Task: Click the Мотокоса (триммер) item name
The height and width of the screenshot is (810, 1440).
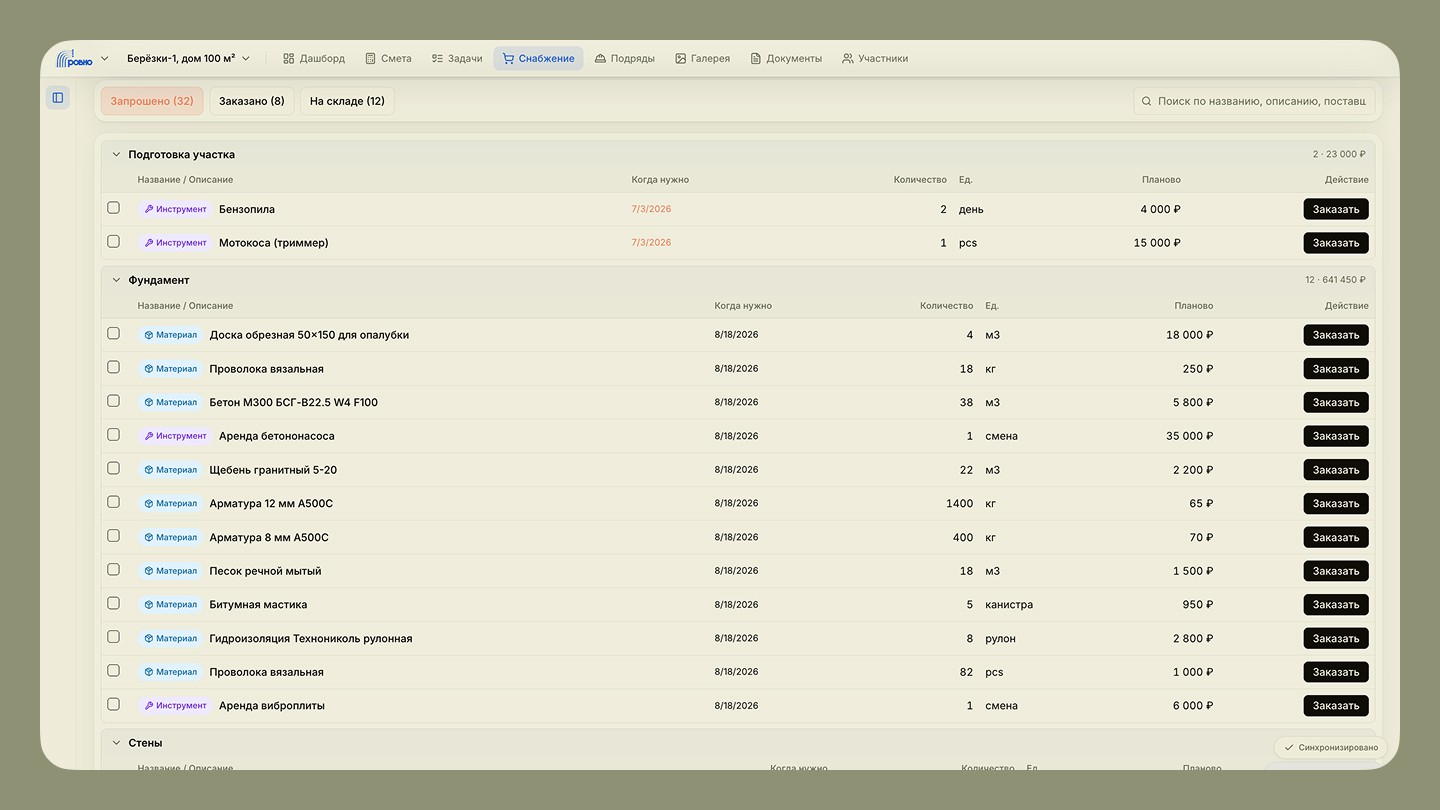Action: 274,243
